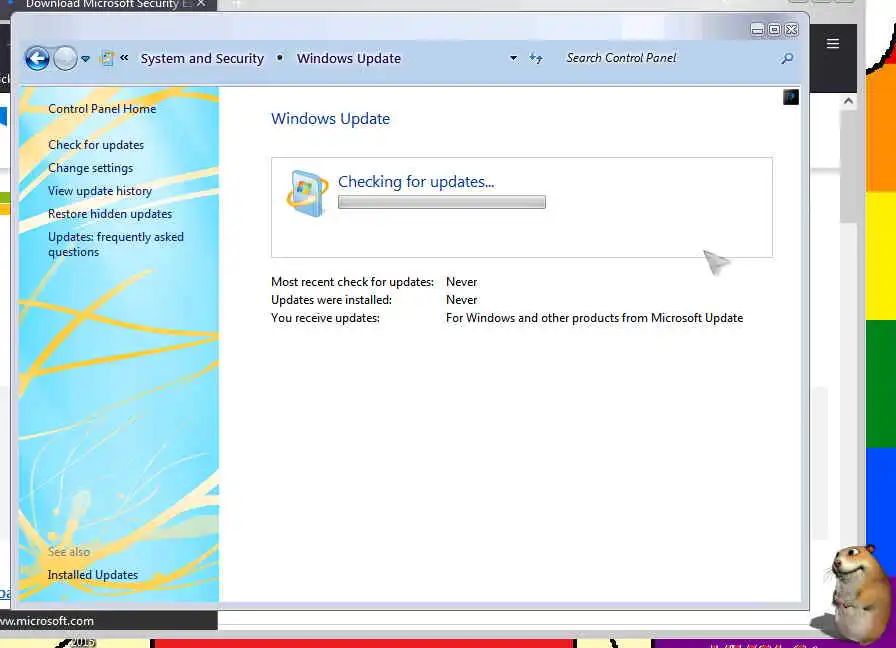Open the arrow after System and Security
This screenshot has width=896, height=648.
(x=280, y=58)
